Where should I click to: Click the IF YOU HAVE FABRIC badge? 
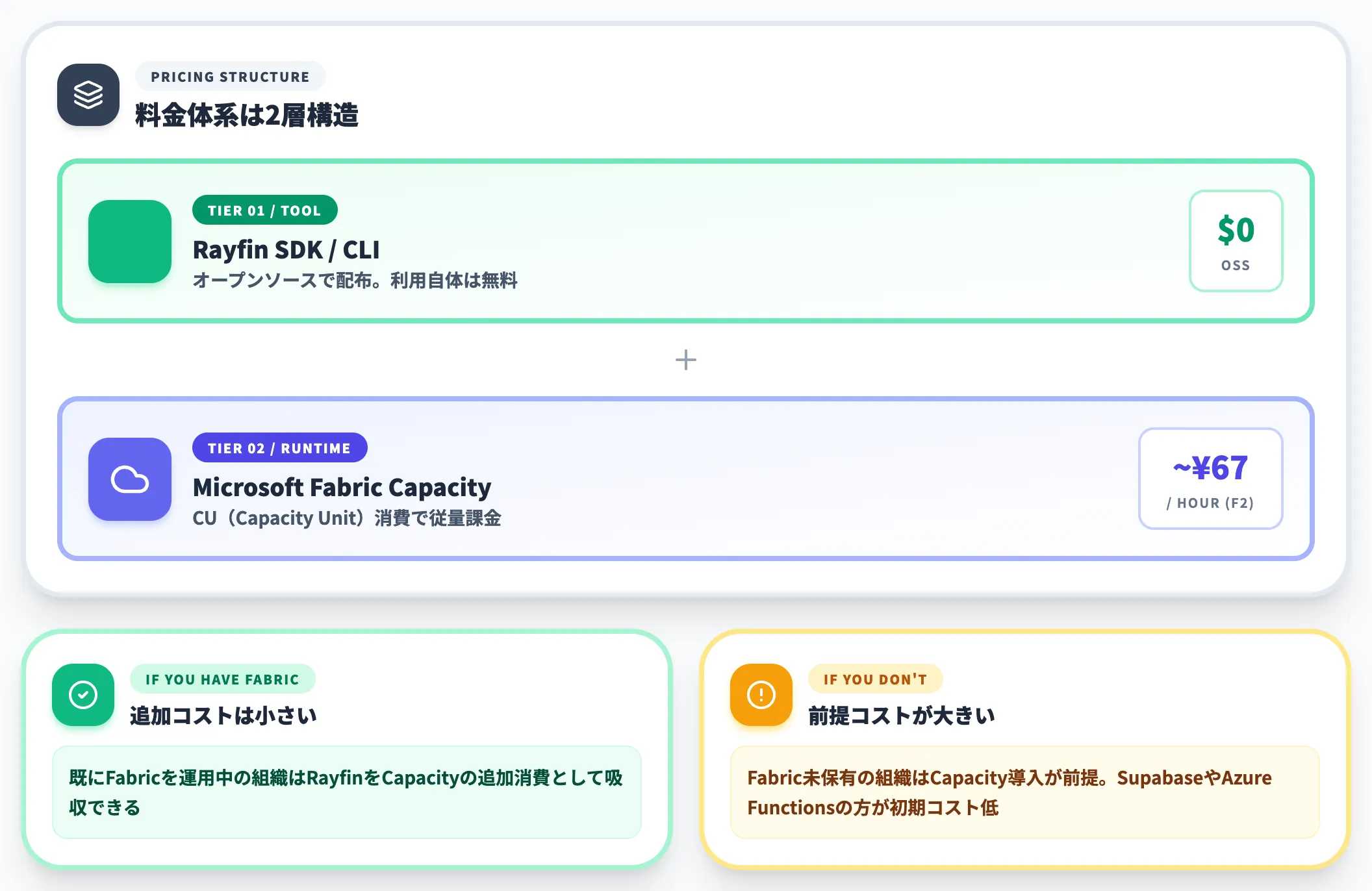222,679
